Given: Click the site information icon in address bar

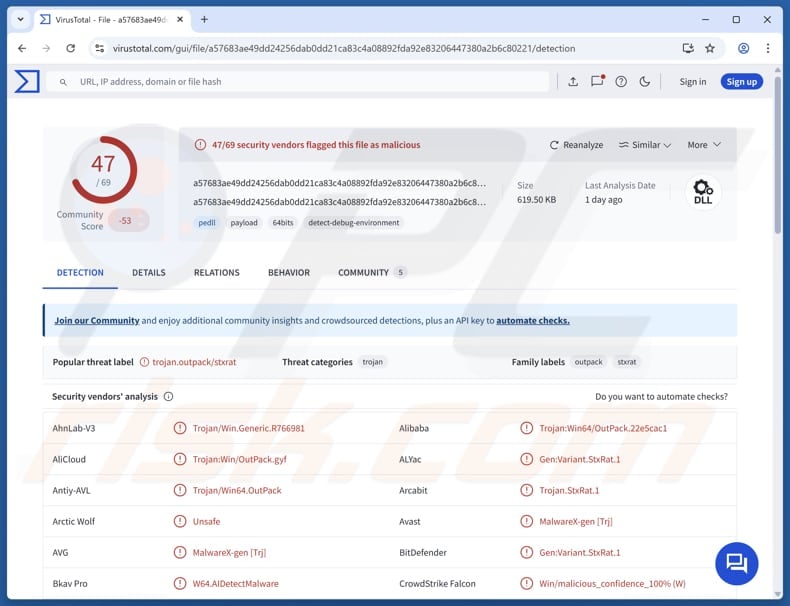Looking at the screenshot, I should (x=100, y=48).
